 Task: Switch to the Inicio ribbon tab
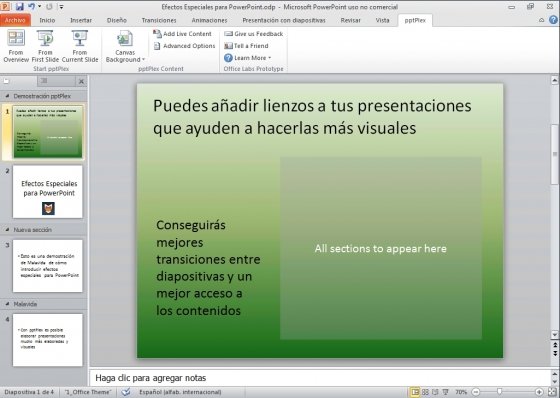[47, 20]
